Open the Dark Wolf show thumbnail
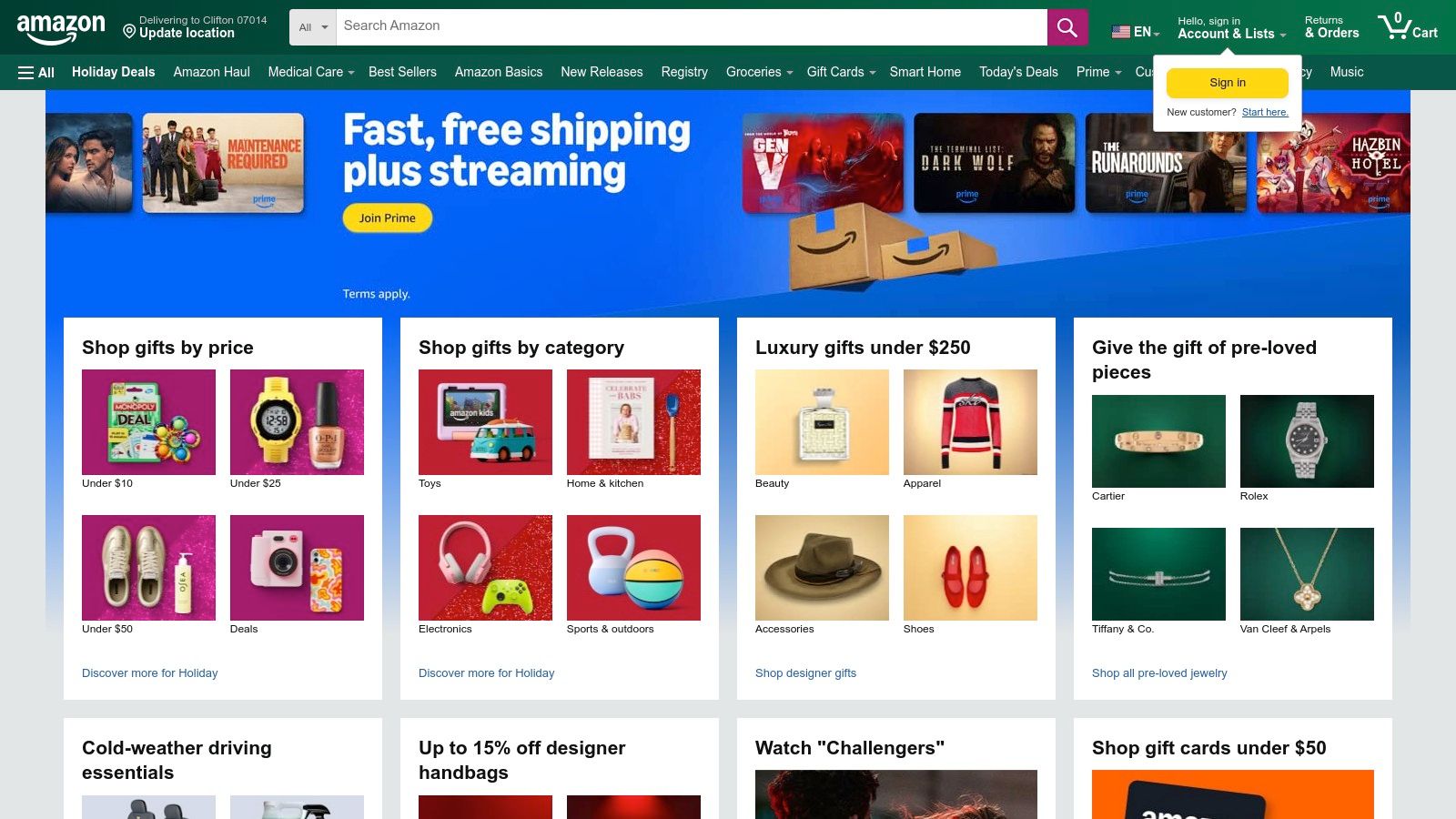The width and height of the screenshot is (1456, 819). 994,163
